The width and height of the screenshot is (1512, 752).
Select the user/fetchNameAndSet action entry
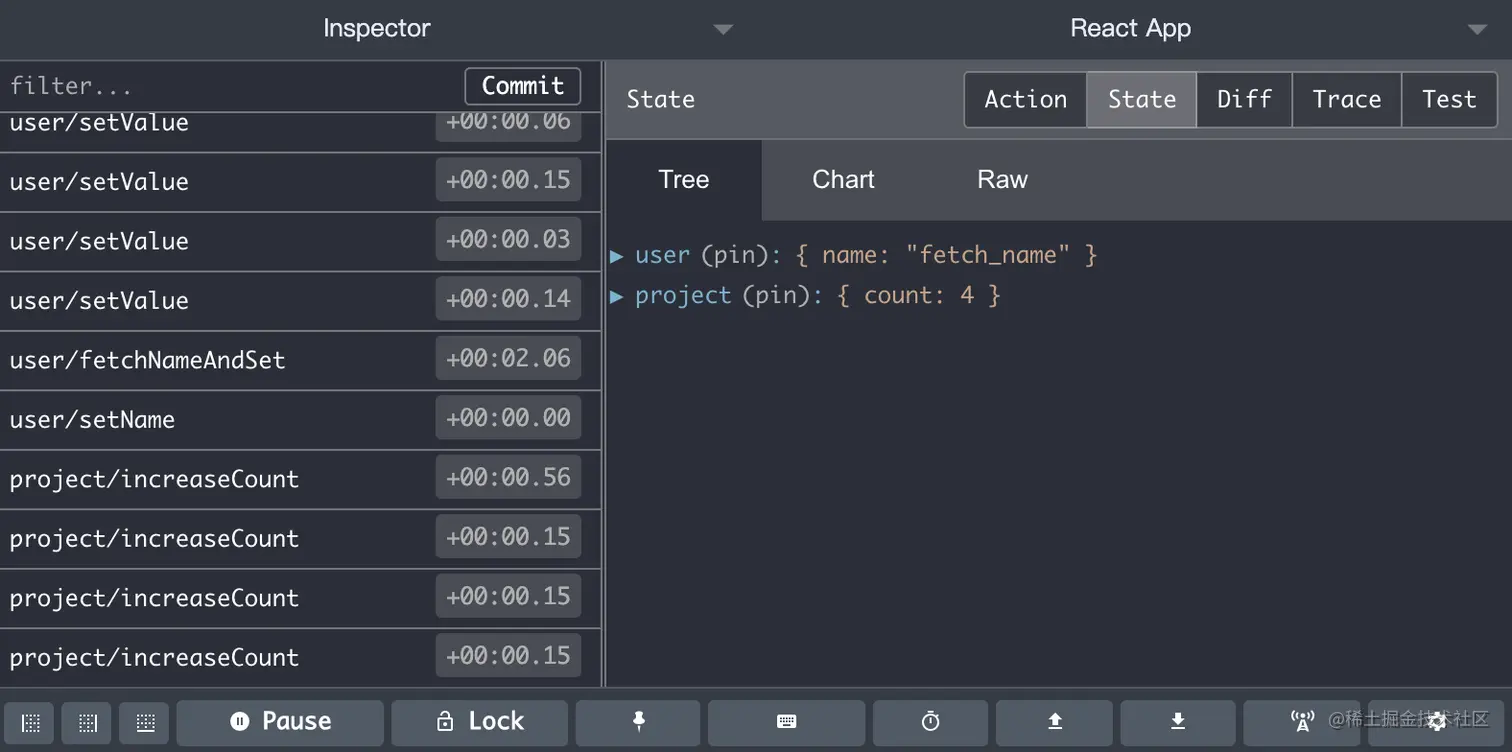pyautogui.click(x=148, y=360)
